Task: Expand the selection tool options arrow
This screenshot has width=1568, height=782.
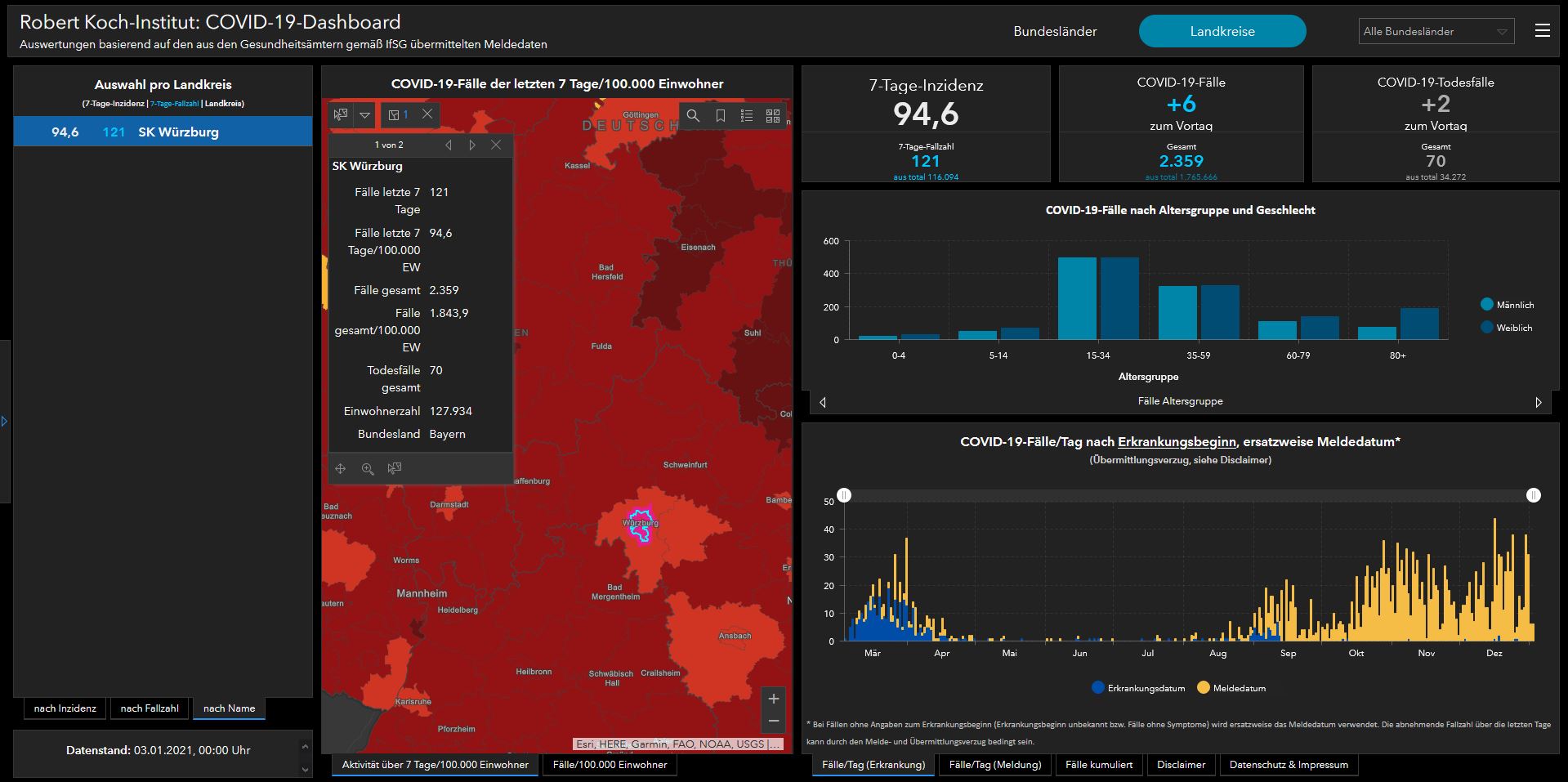Action: pyautogui.click(x=365, y=115)
